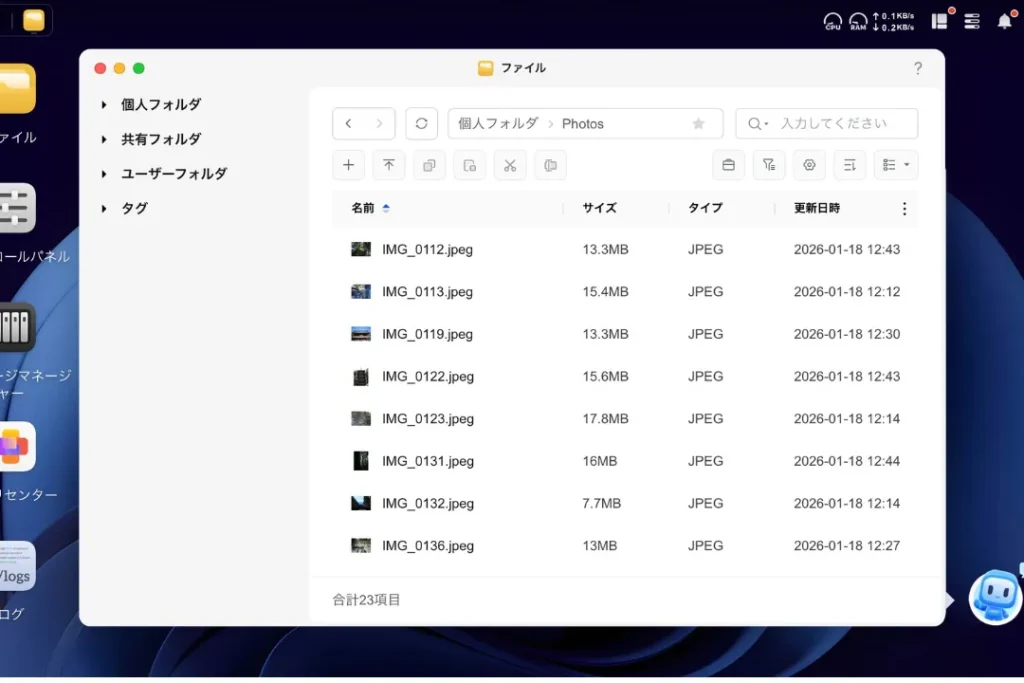Open column options three-dot menu

pos(904,209)
